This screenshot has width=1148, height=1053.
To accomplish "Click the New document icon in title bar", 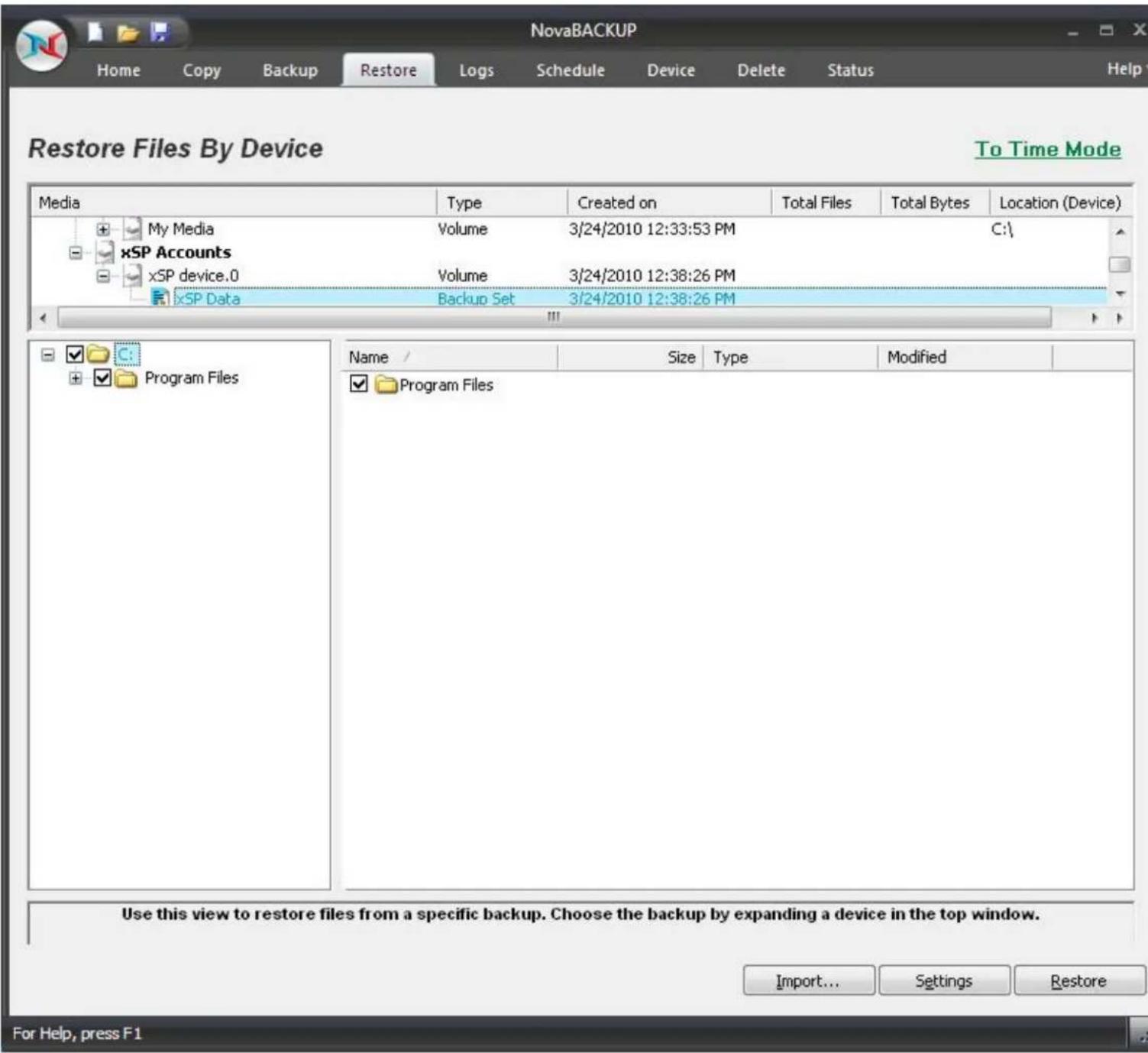I will [x=95, y=32].
